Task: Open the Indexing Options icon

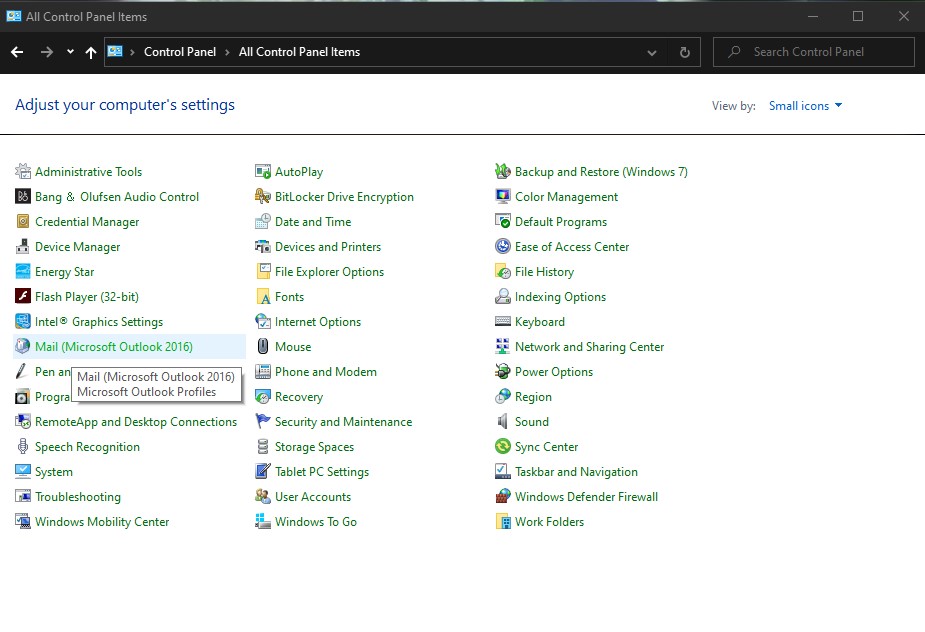Action: [x=503, y=297]
